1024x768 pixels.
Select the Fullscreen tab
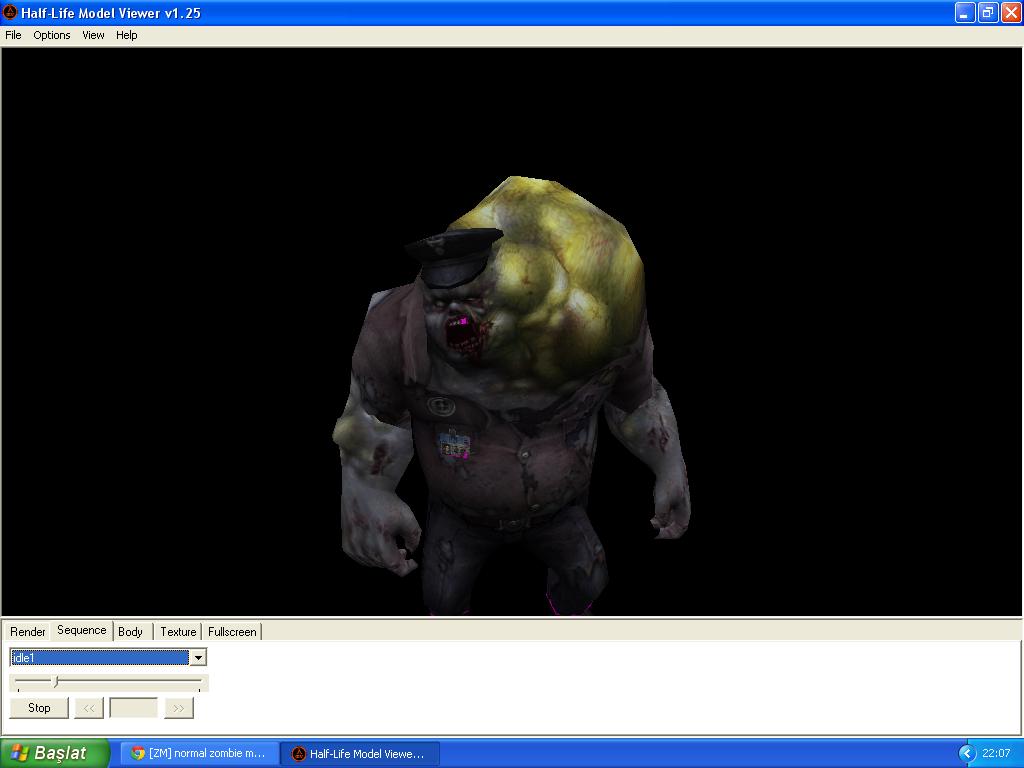click(232, 632)
